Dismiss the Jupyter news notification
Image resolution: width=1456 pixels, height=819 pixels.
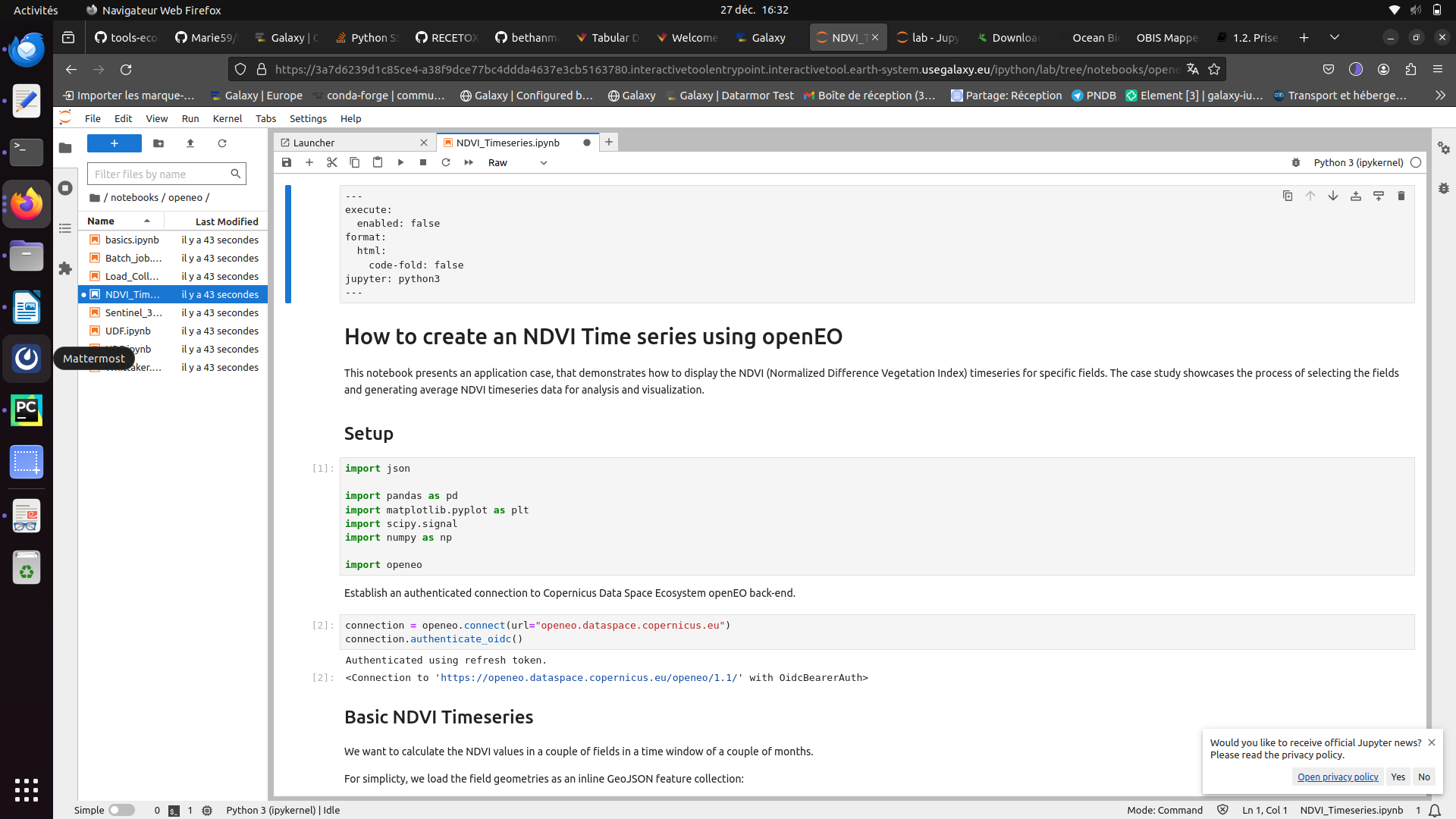(x=1432, y=742)
